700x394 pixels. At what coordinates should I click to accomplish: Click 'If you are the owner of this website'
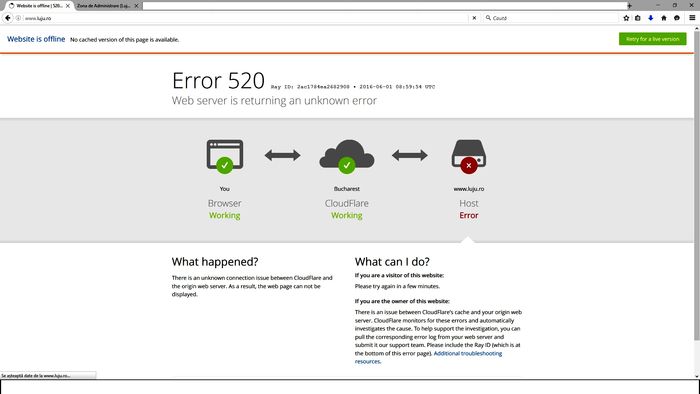[x=402, y=301]
